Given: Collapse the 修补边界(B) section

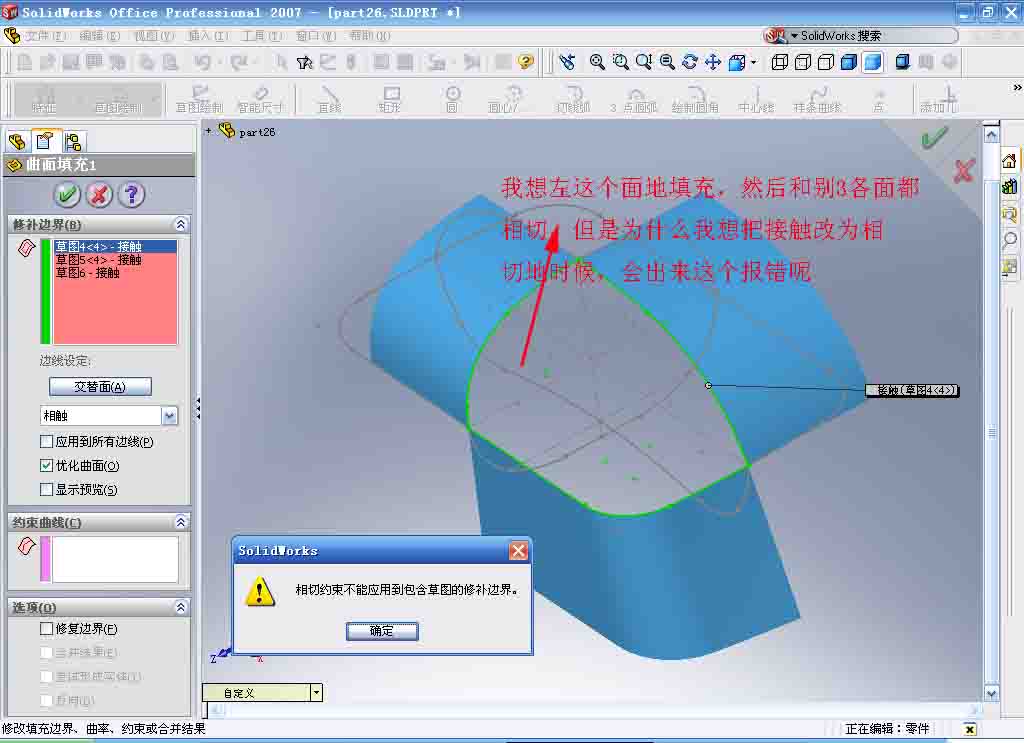Looking at the screenshot, I should tap(181, 225).
